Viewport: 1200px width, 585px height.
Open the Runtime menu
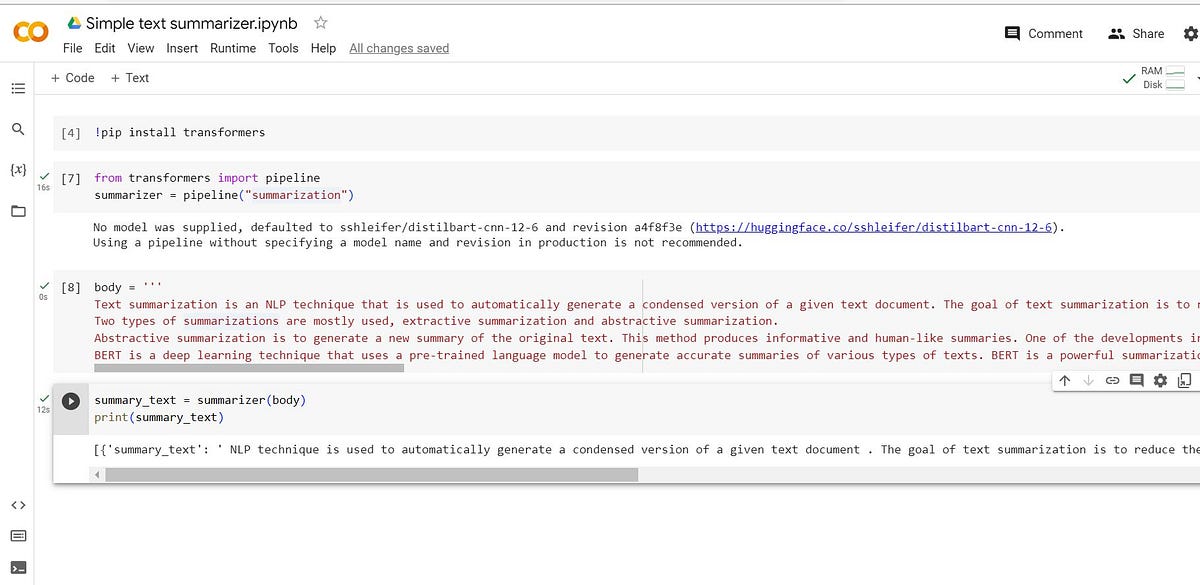(233, 48)
